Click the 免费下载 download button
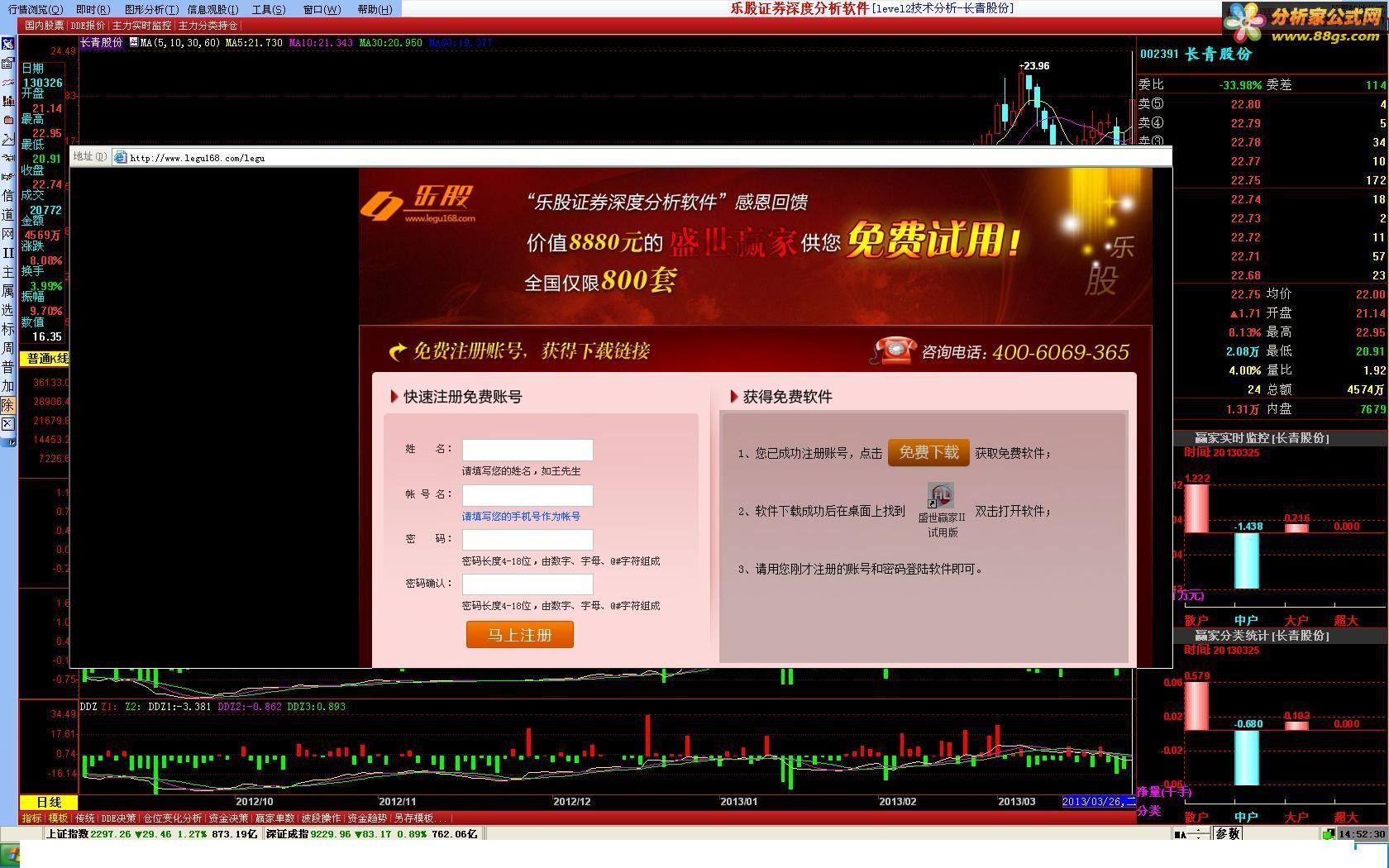 click(x=928, y=452)
